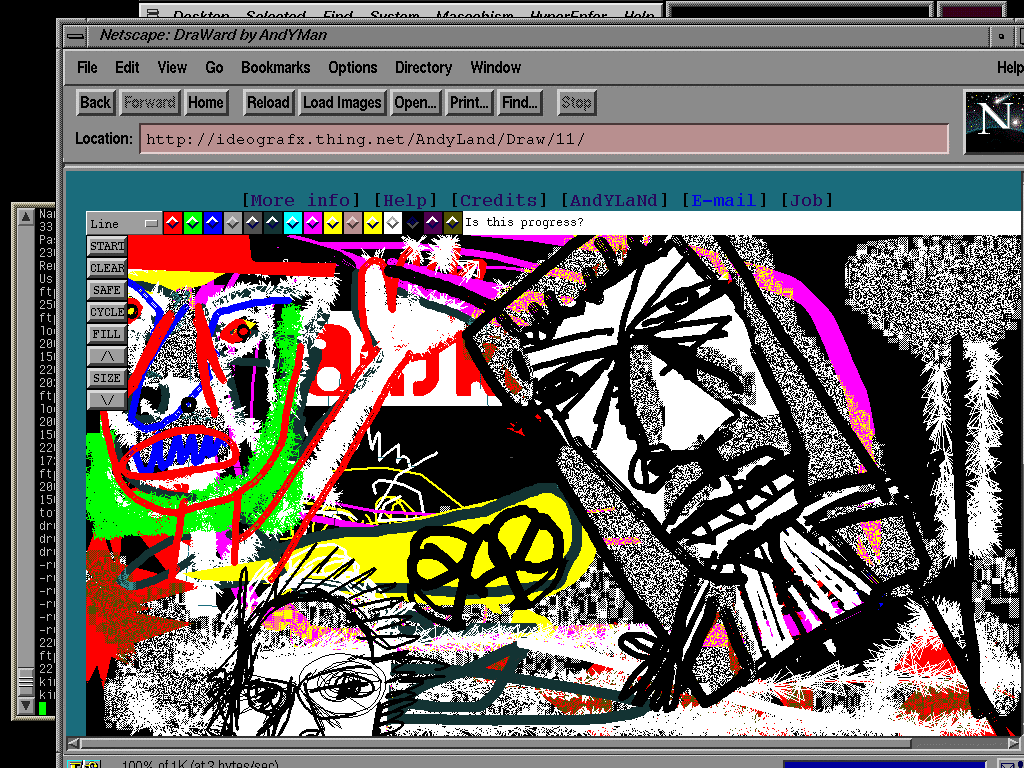1024x768 pixels.
Task: Click the Location URL field
Action: point(543,139)
